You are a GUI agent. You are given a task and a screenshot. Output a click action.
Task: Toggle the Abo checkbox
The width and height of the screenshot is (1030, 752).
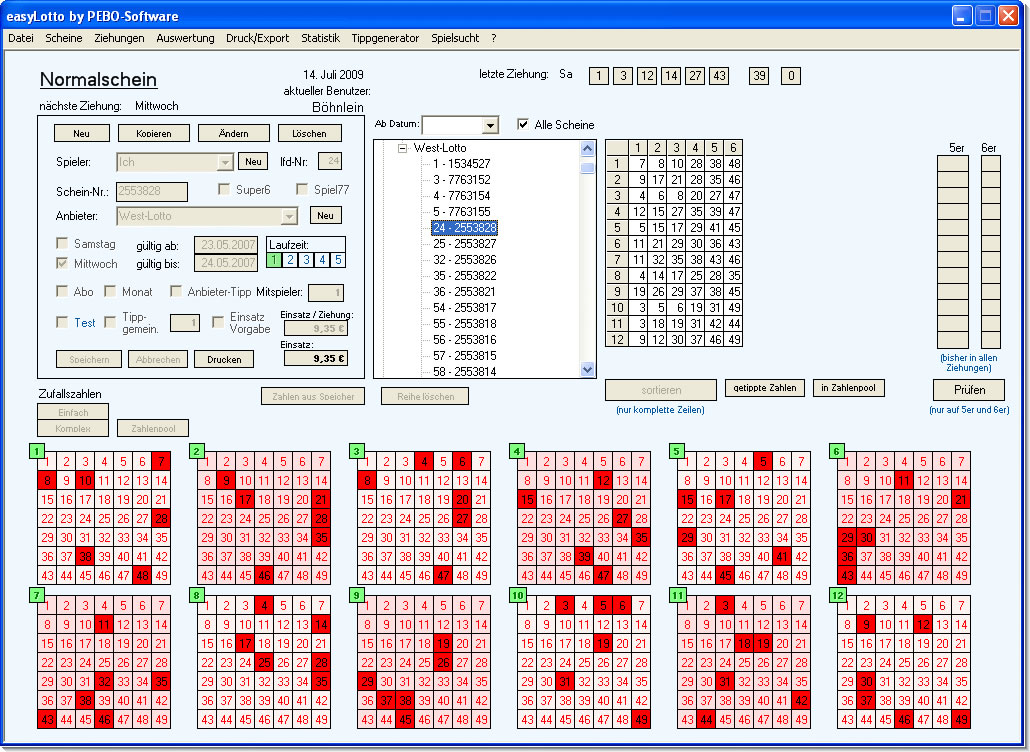pos(62,291)
